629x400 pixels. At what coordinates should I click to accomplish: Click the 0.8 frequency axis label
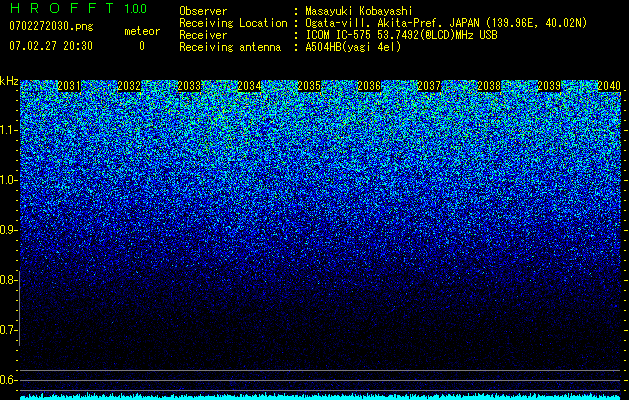click(7, 280)
